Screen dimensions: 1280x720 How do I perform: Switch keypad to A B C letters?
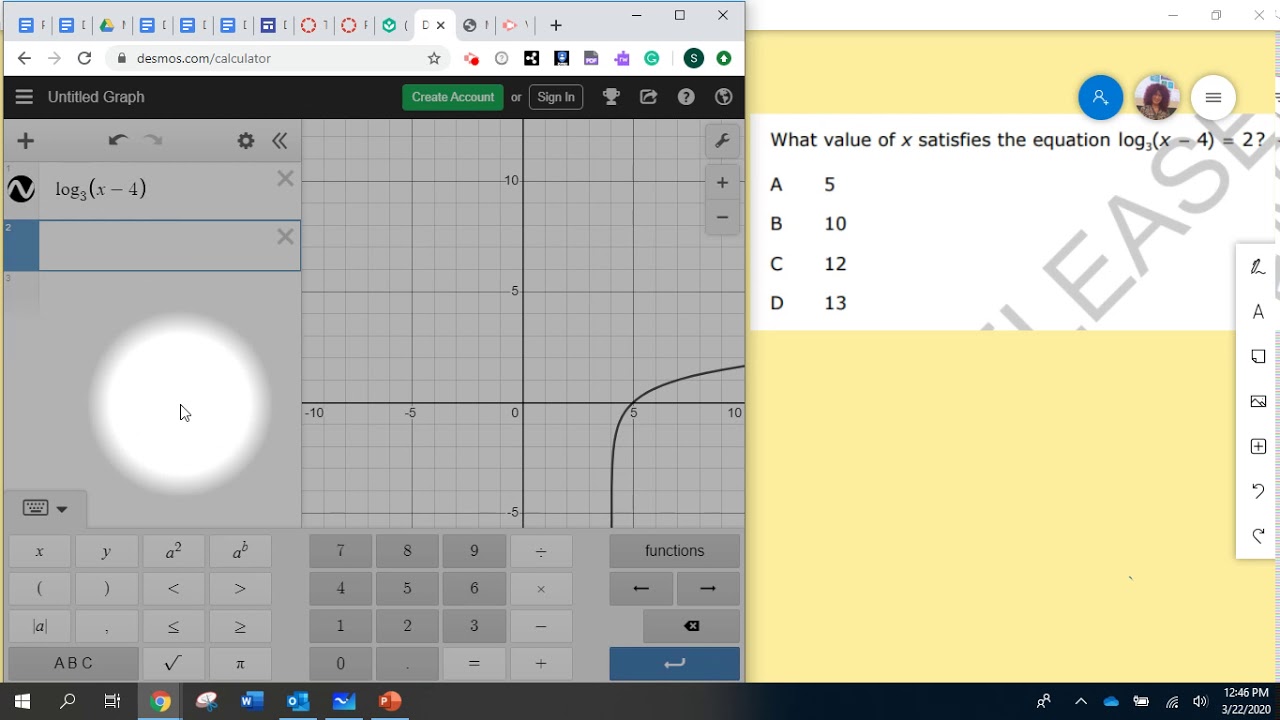[x=73, y=663]
